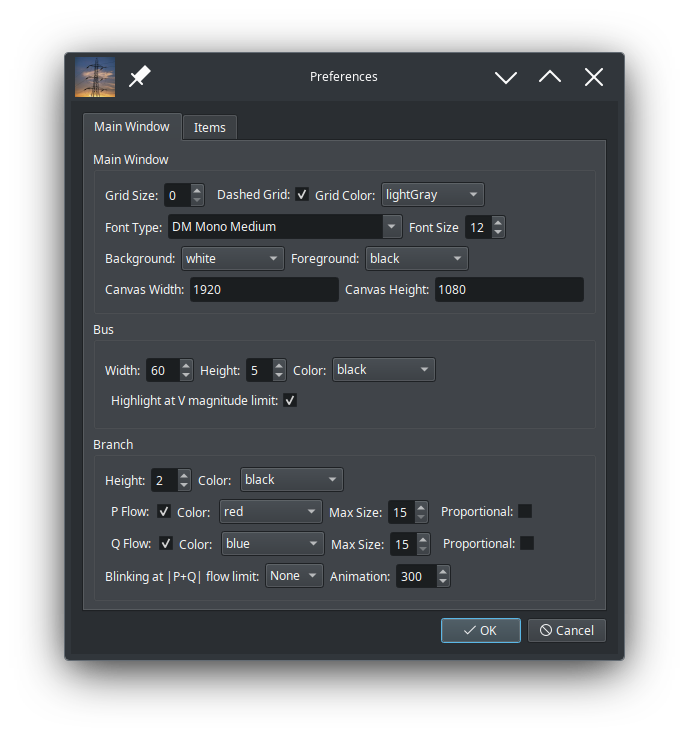Increase the Bus Width value
Screen dimensions: 689x737
pos(186,365)
